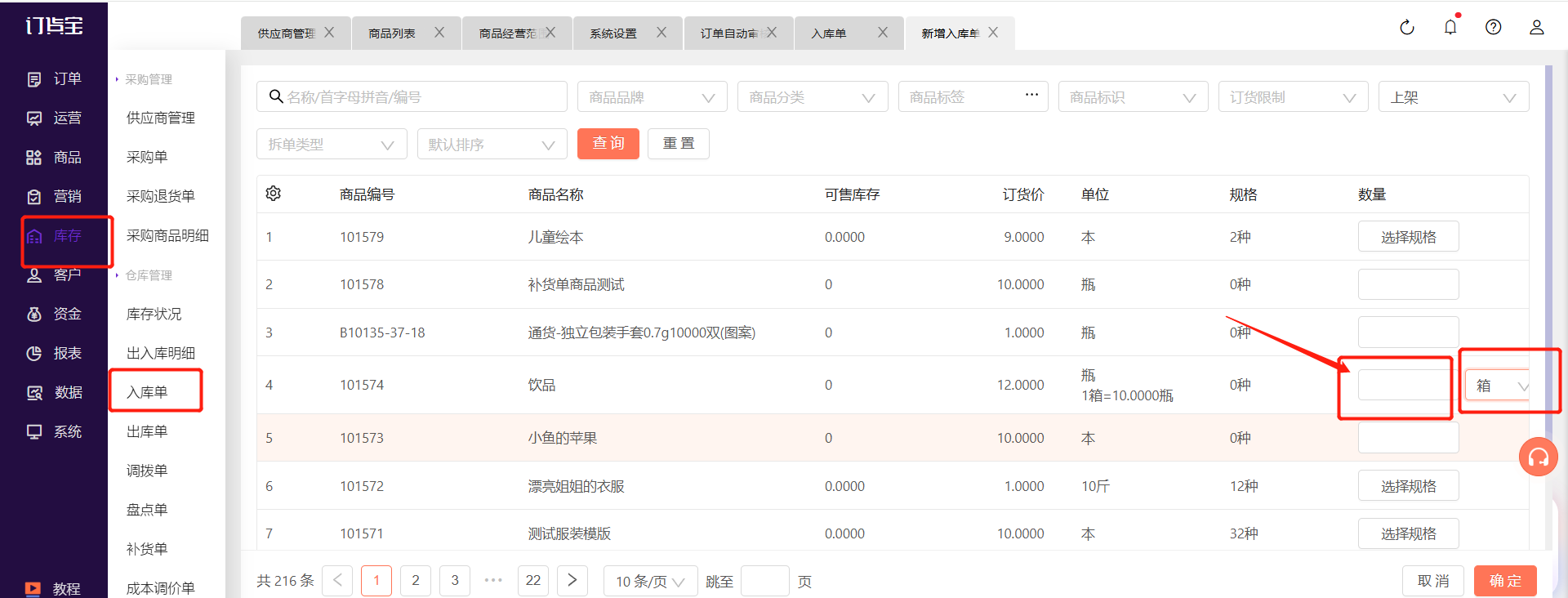This screenshot has height=598, width=1568.
Task: Open the 报表 sidebar section
Action: (x=54, y=353)
